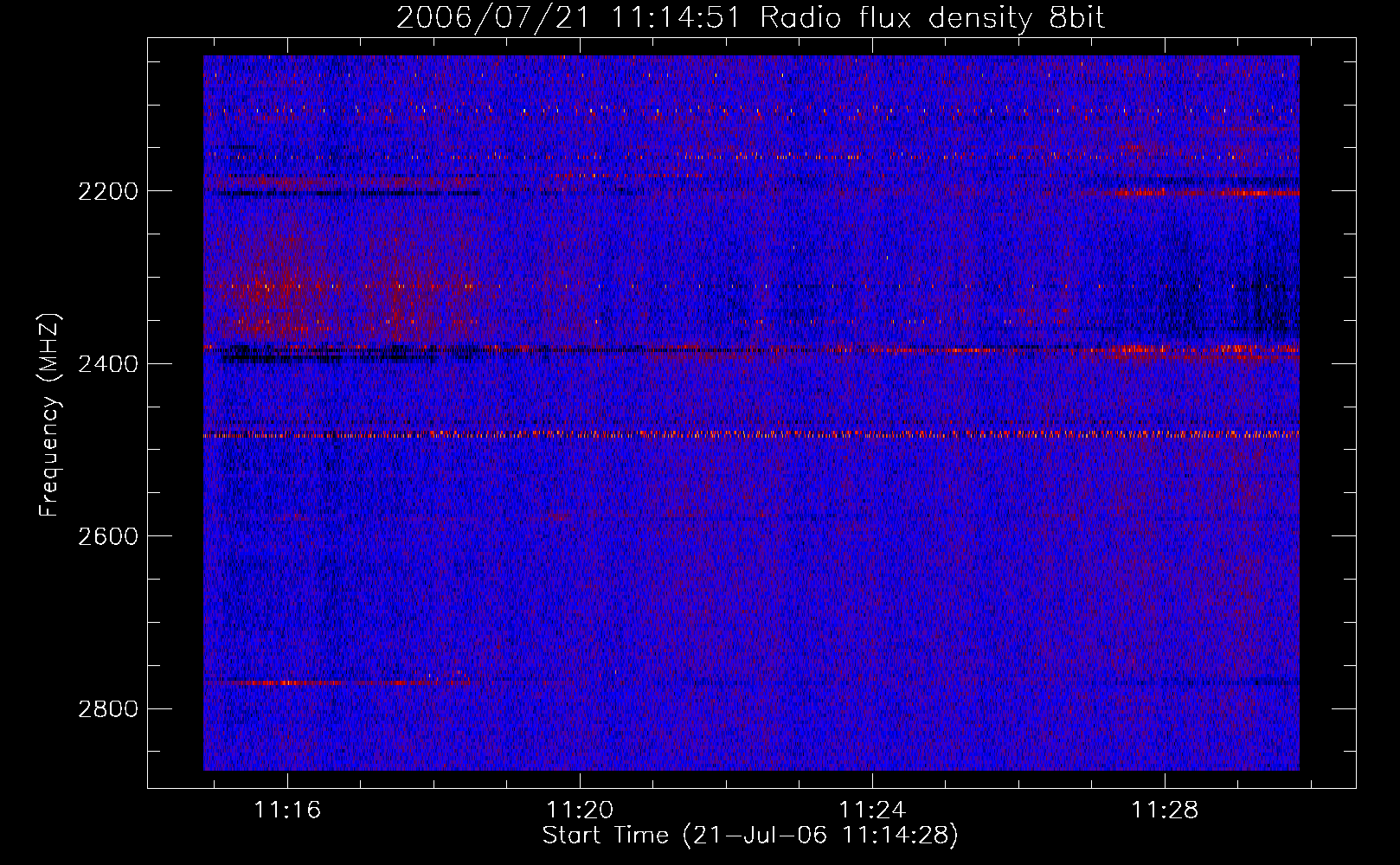Click the 2200 frequency axis label
This screenshot has height=865, width=1400.
(x=107, y=191)
